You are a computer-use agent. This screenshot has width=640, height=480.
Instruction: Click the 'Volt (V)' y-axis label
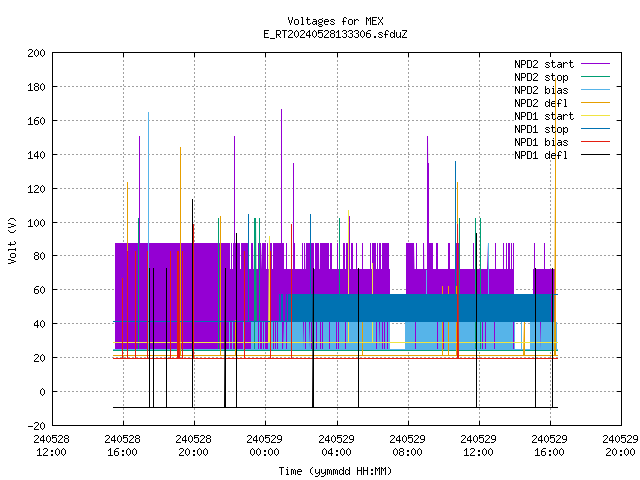click(12, 241)
